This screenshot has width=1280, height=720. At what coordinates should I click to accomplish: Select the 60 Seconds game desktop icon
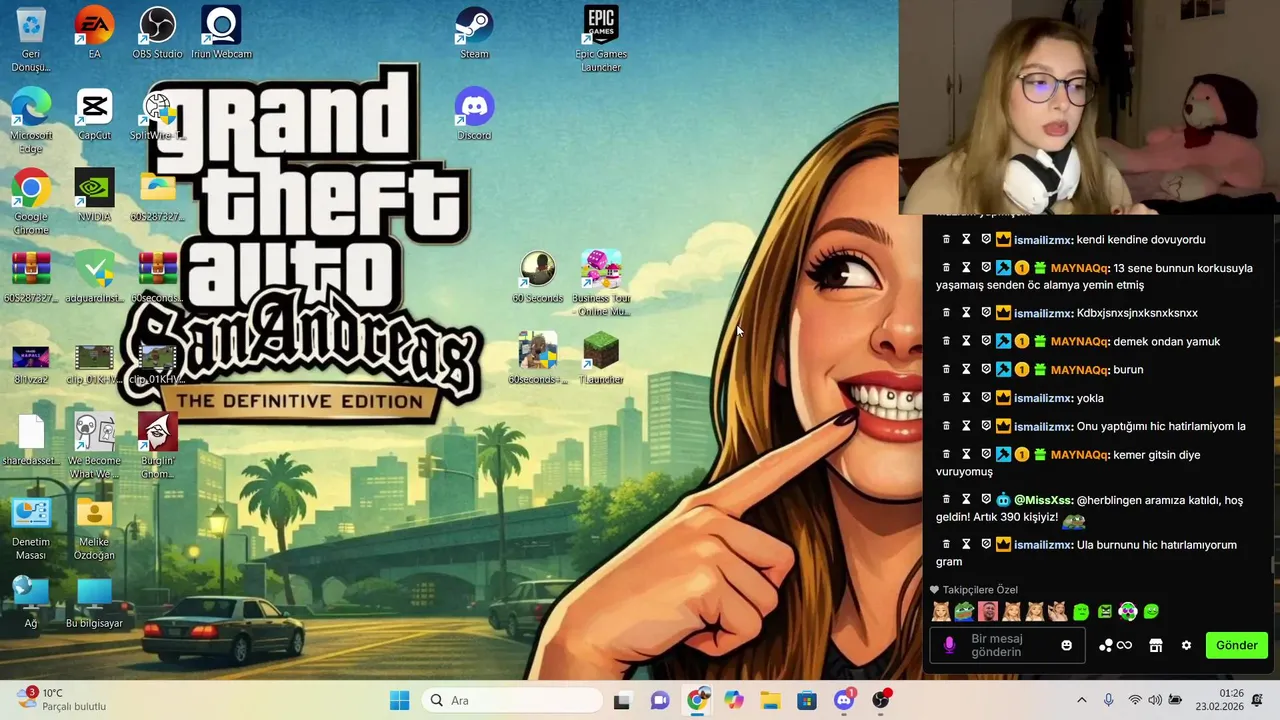(538, 277)
